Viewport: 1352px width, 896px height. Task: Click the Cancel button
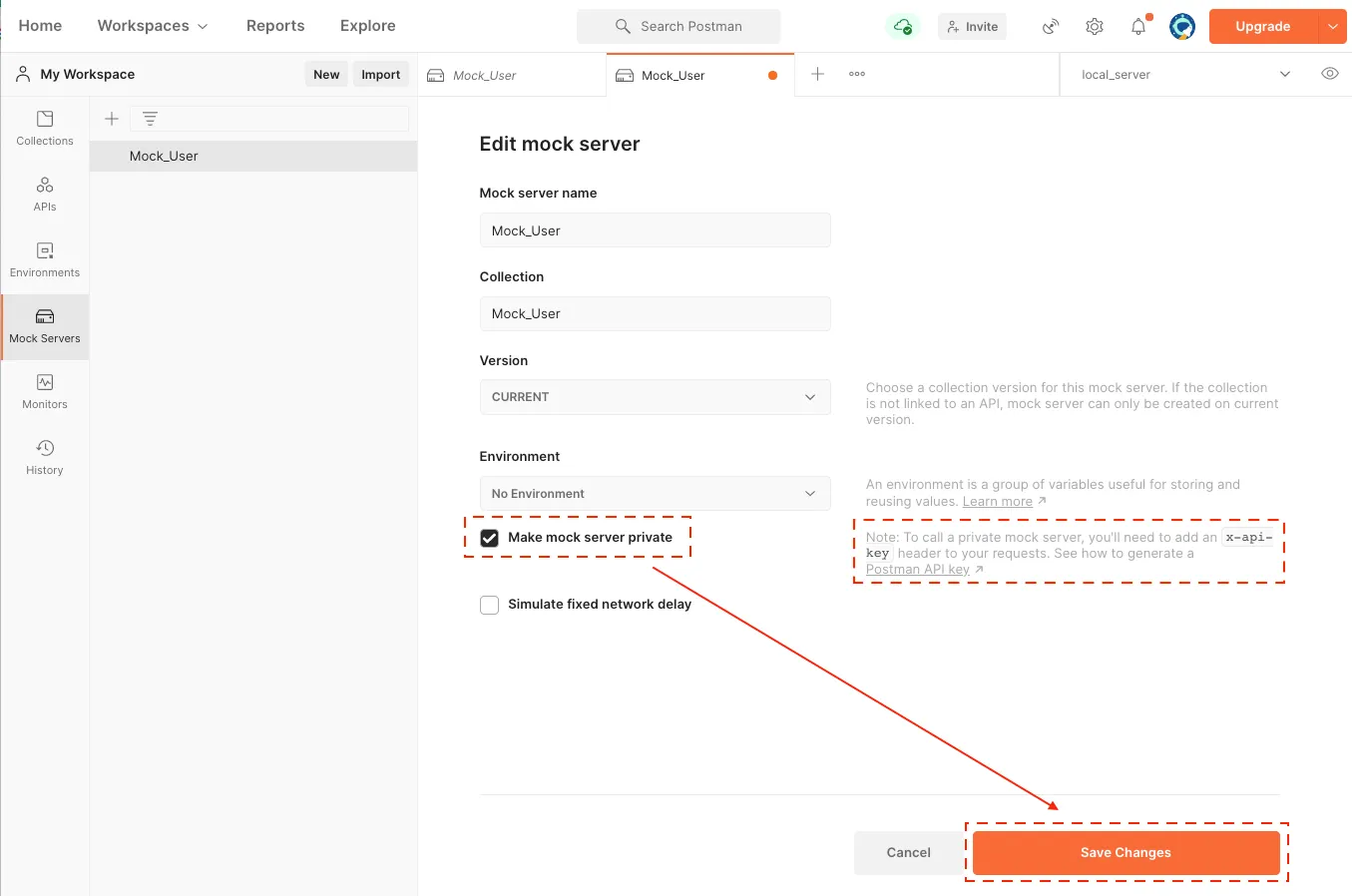pos(909,853)
